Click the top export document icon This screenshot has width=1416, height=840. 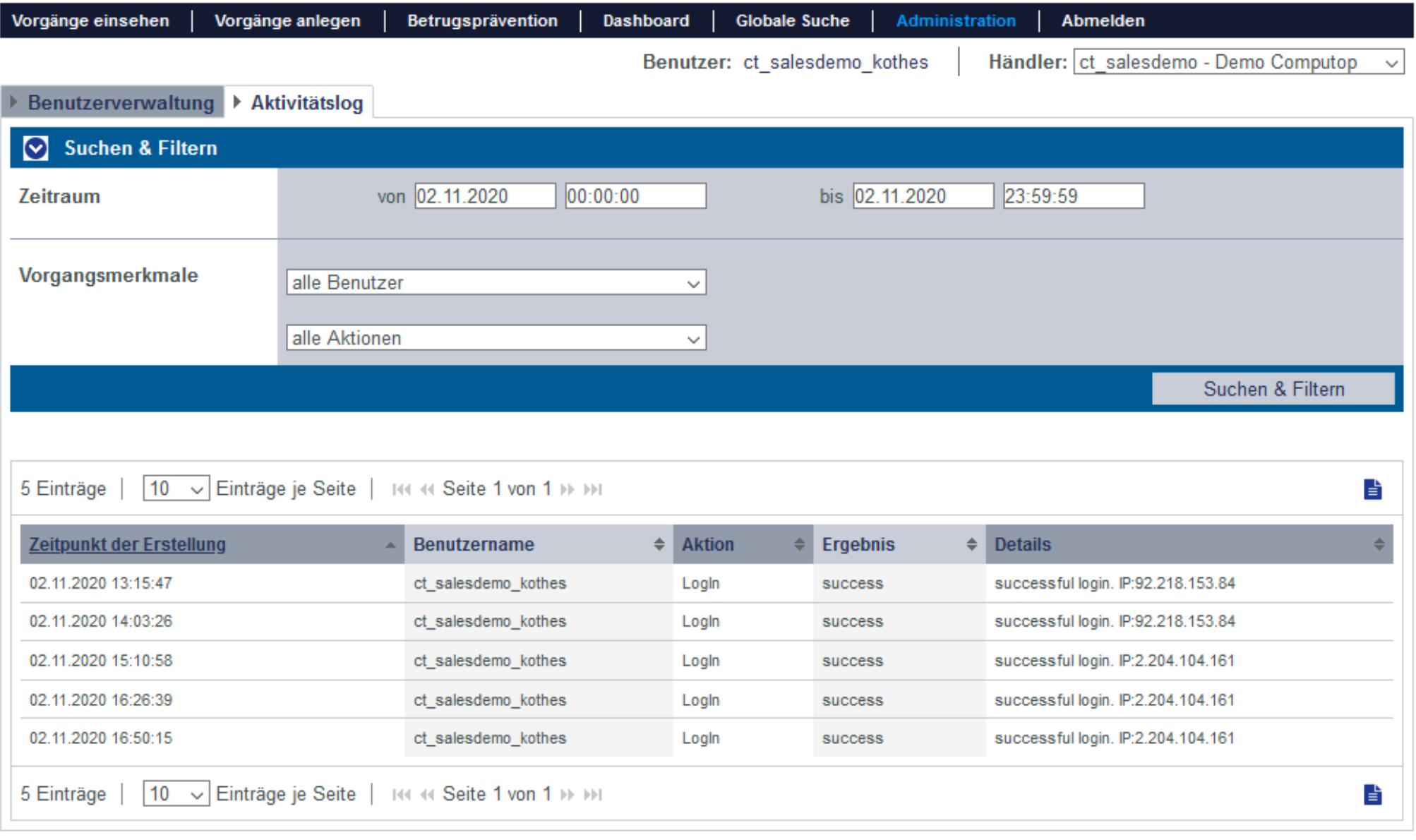1372,489
